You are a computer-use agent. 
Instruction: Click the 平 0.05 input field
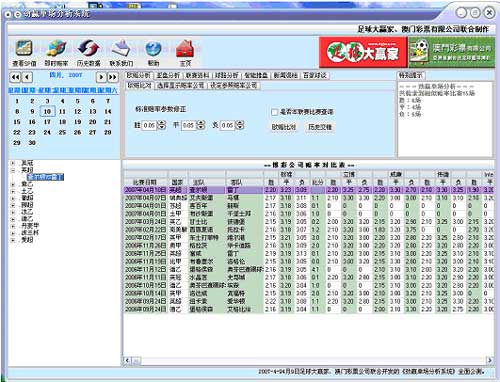coord(189,125)
